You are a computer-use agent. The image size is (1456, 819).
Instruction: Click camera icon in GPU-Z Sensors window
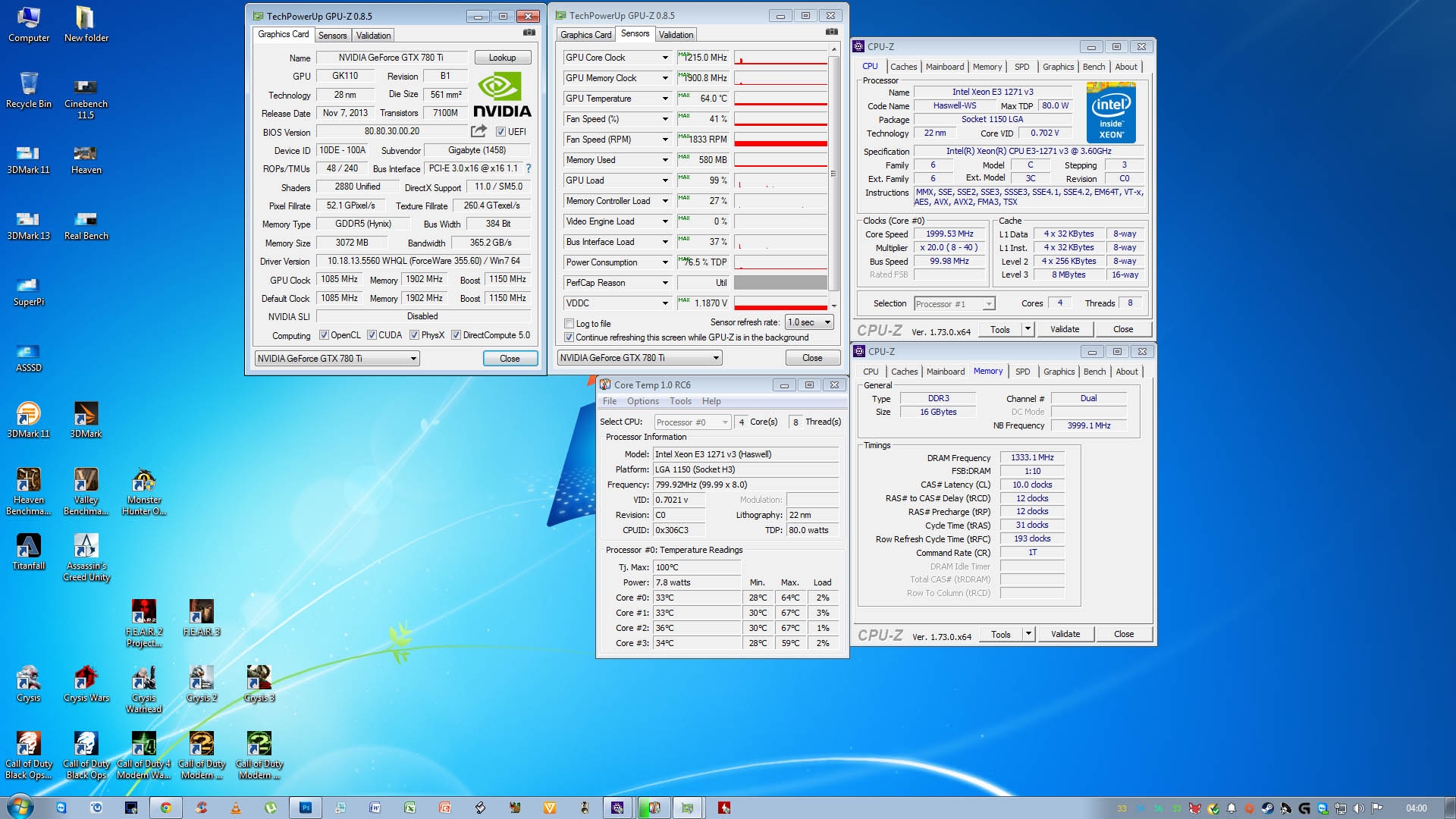[832, 32]
